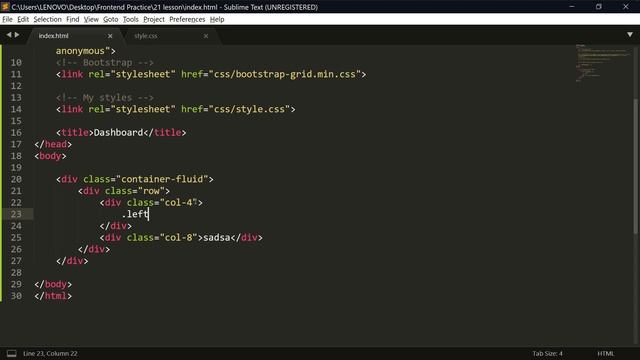Minimize the Sublime Text window

click(x=572, y=7)
